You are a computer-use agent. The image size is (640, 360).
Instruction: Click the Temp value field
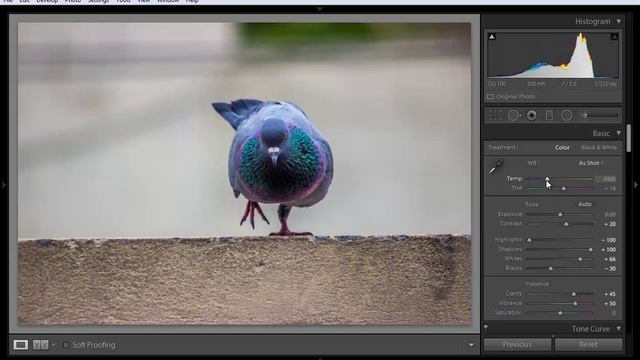pos(606,179)
